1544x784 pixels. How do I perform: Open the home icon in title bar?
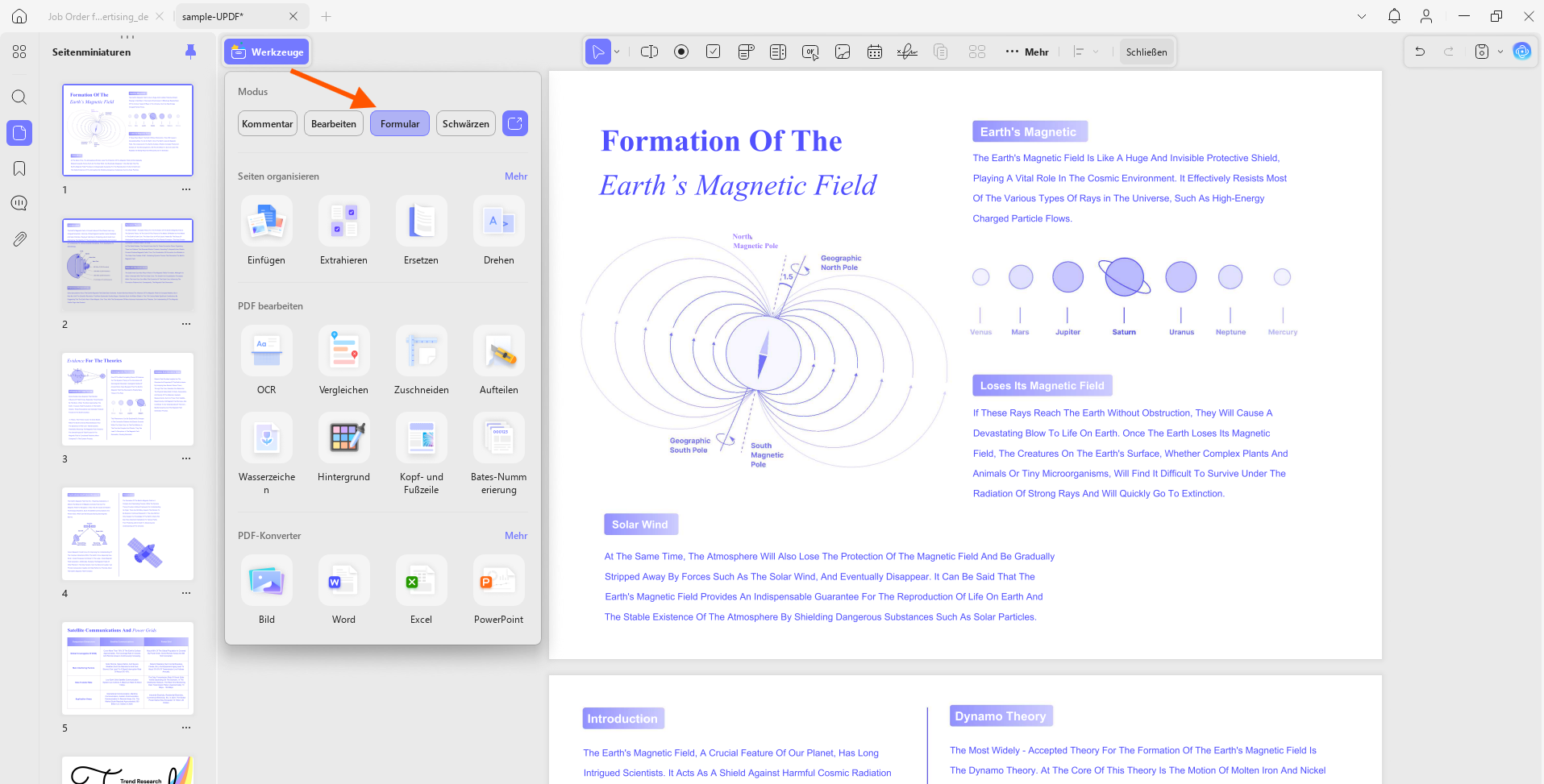[x=19, y=16]
